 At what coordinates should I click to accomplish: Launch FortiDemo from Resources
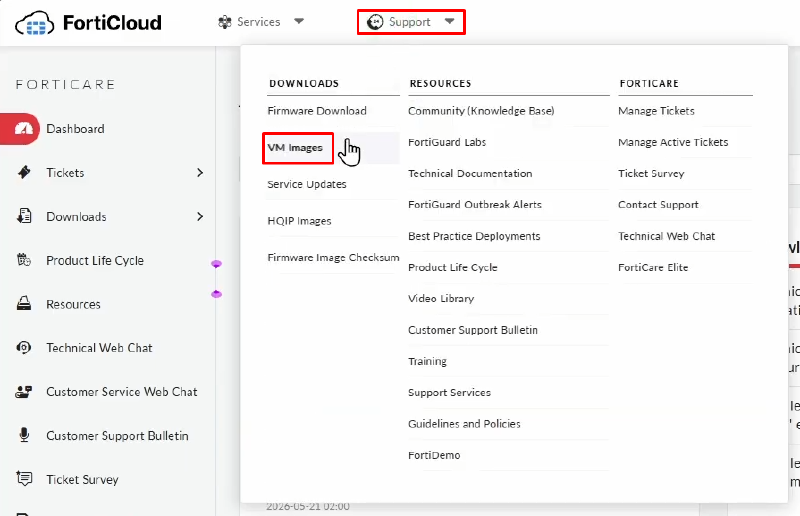point(434,455)
